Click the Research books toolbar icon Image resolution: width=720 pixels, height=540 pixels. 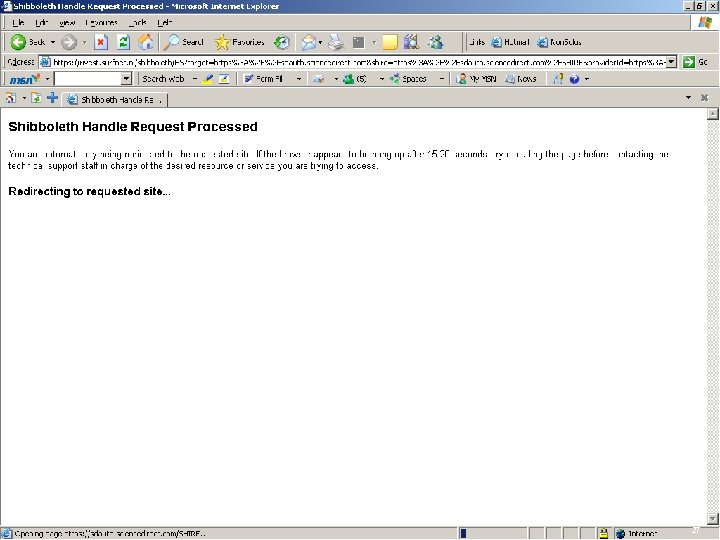tap(411, 42)
